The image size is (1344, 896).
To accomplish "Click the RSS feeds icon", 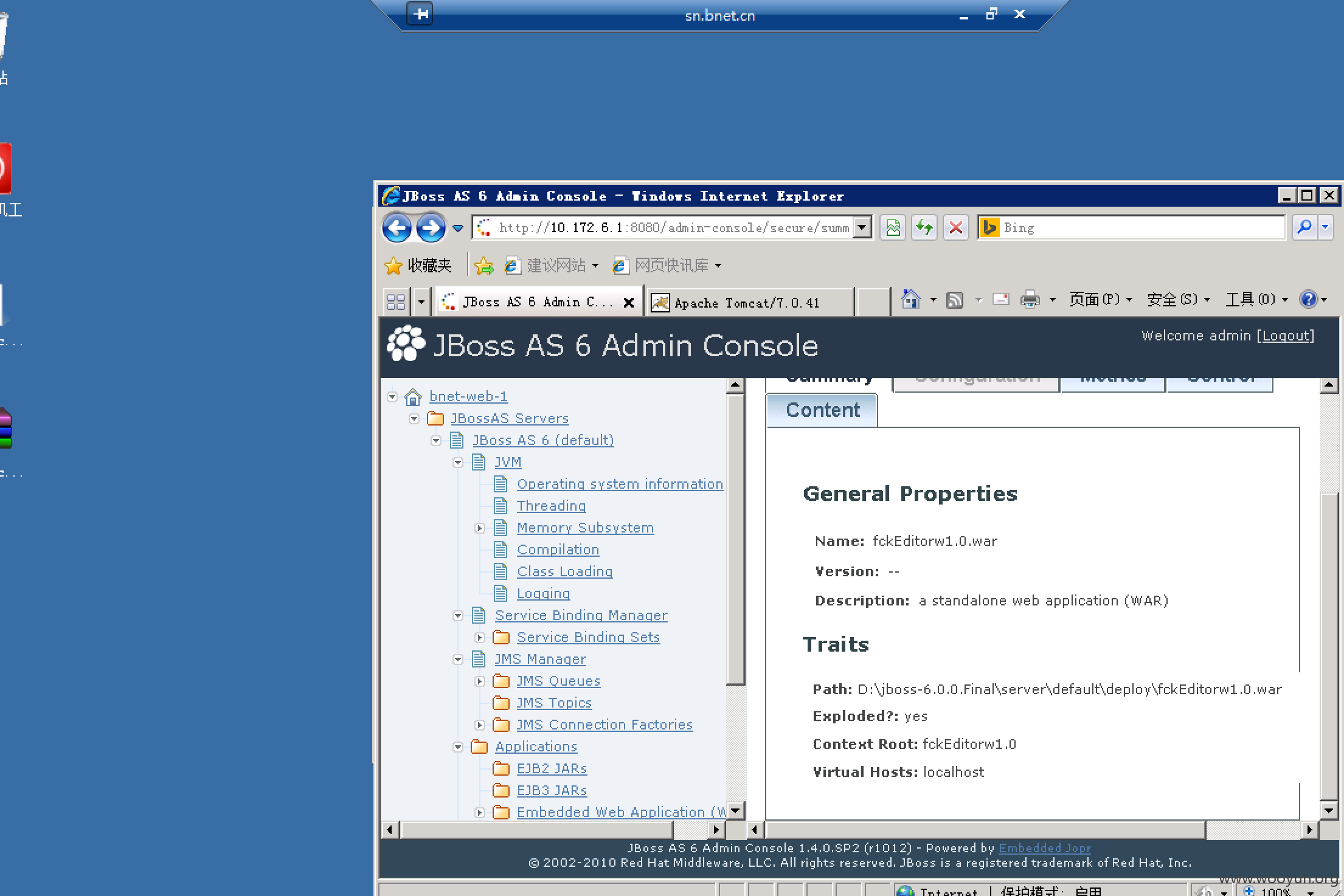I will (x=955, y=300).
